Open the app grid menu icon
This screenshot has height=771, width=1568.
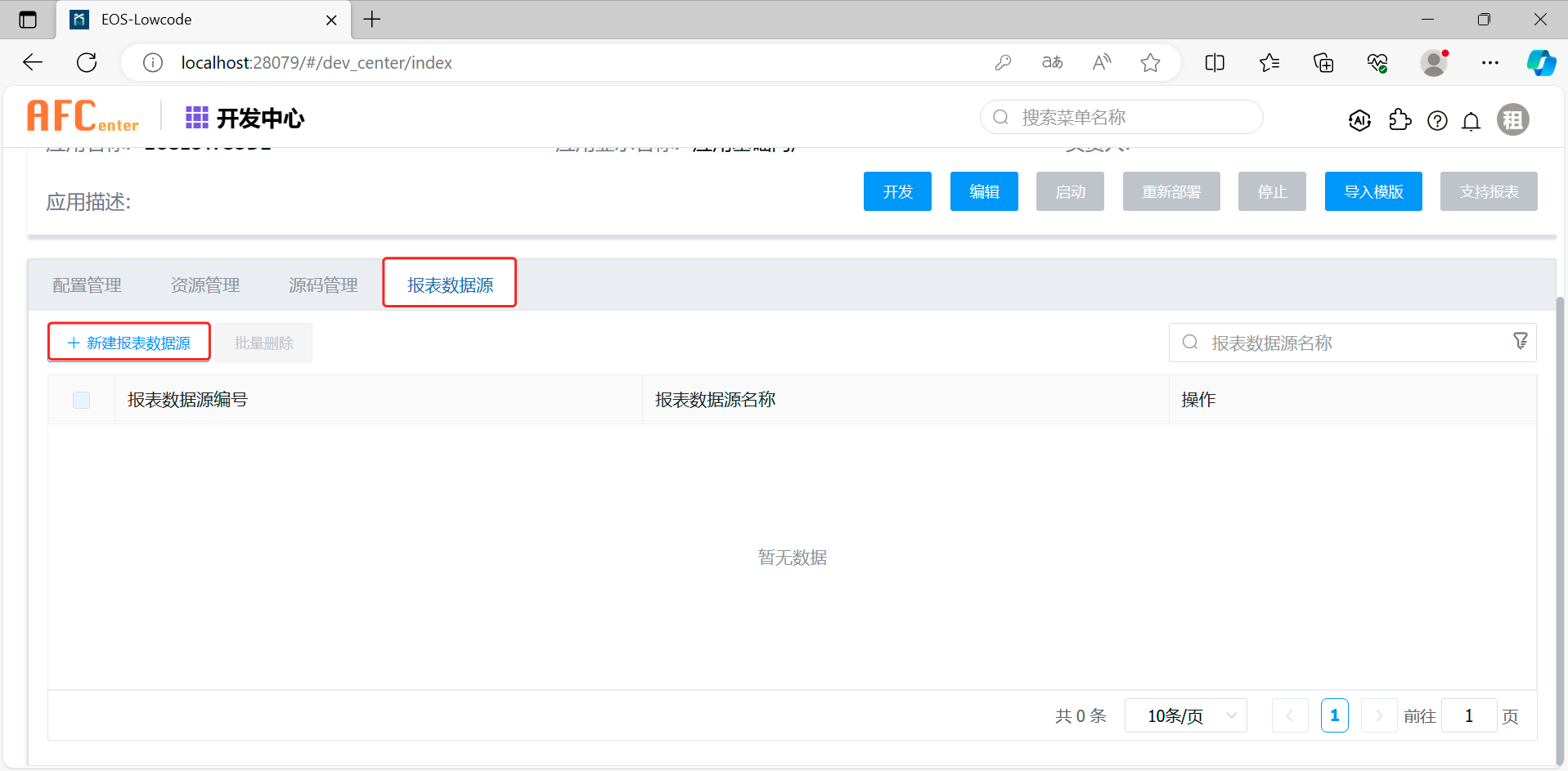coord(196,118)
